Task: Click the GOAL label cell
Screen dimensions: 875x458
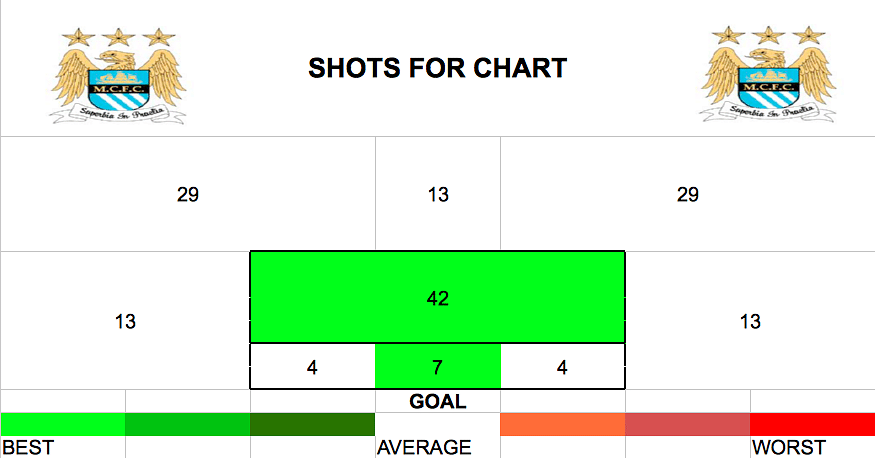Action: pos(438,401)
